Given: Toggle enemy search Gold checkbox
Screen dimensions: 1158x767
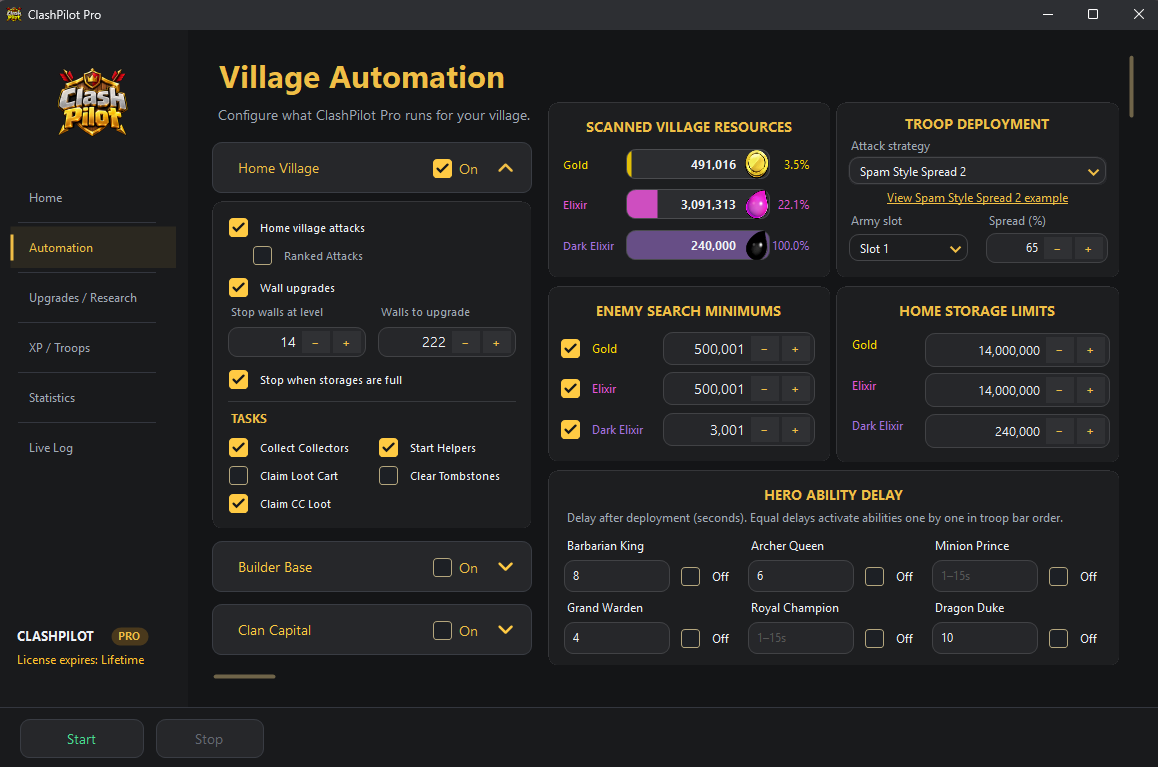Looking at the screenshot, I should click(x=570, y=348).
